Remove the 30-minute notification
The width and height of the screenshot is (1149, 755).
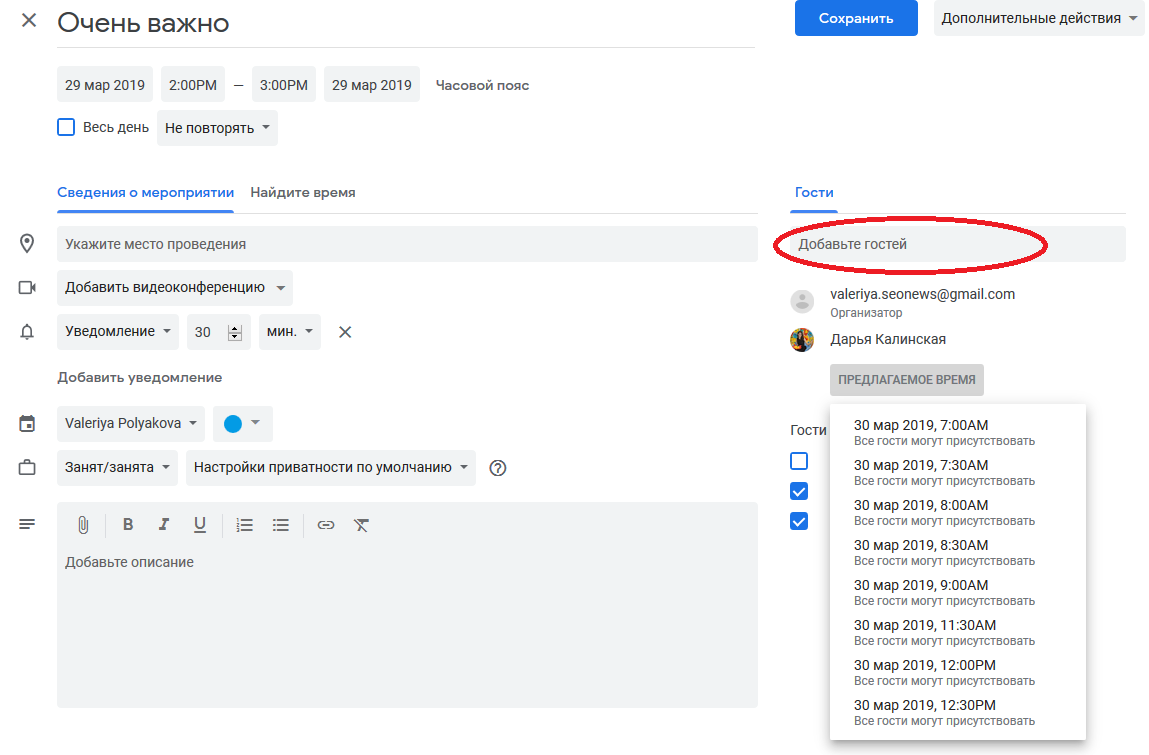345,332
